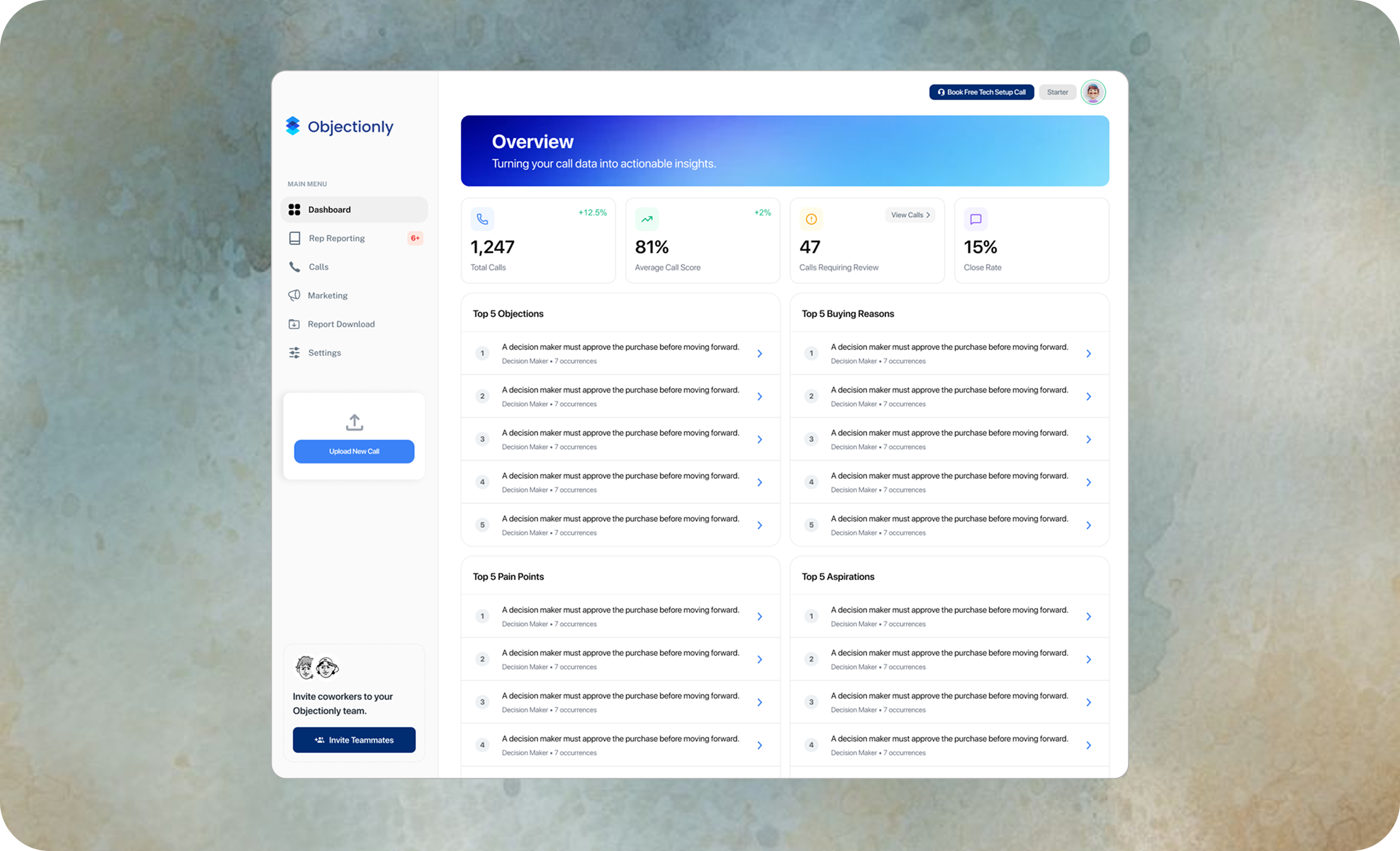
Task: Expand fourth Top 5 Aspirations chevron
Action: click(1089, 745)
